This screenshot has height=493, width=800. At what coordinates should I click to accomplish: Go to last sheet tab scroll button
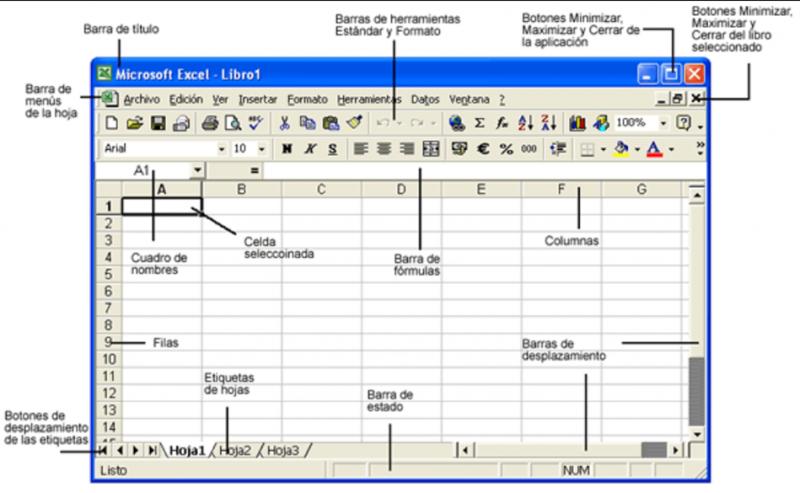point(152,450)
